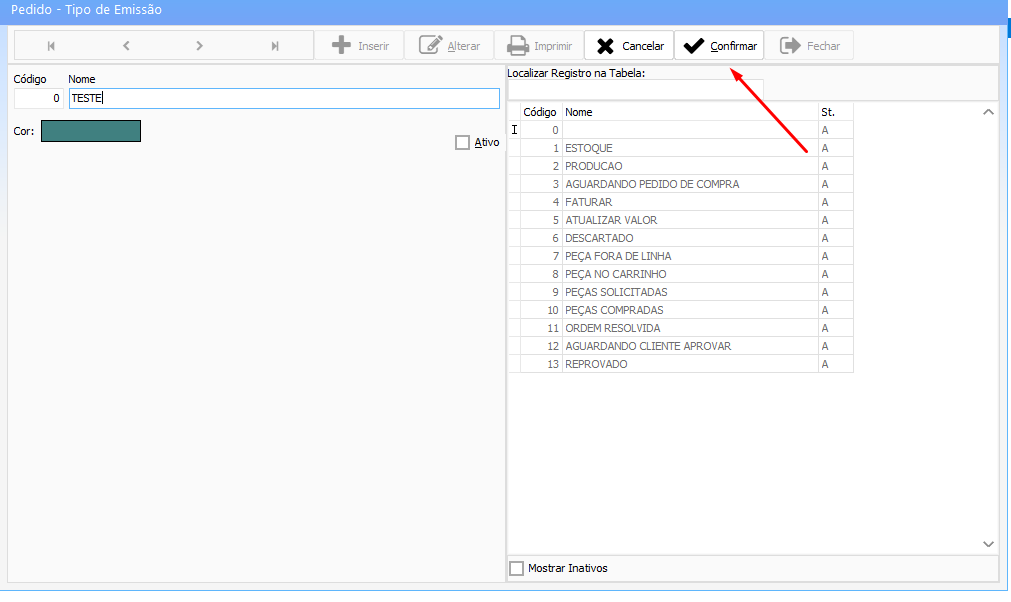Go to next record arrow
The image size is (1011, 602).
coord(200,46)
